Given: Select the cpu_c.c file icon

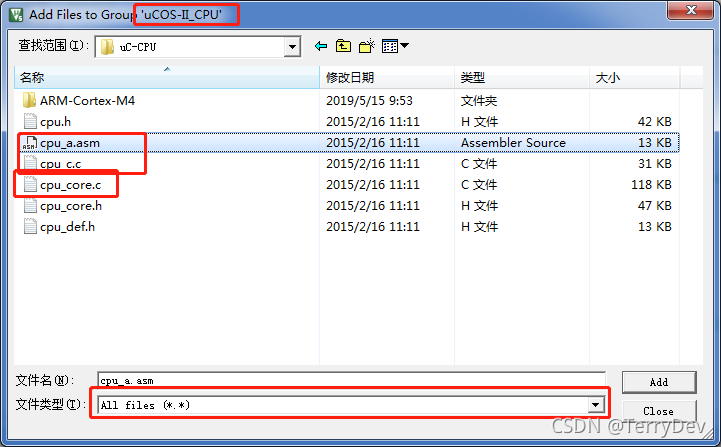Looking at the screenshot, I should tap(30, 163).
